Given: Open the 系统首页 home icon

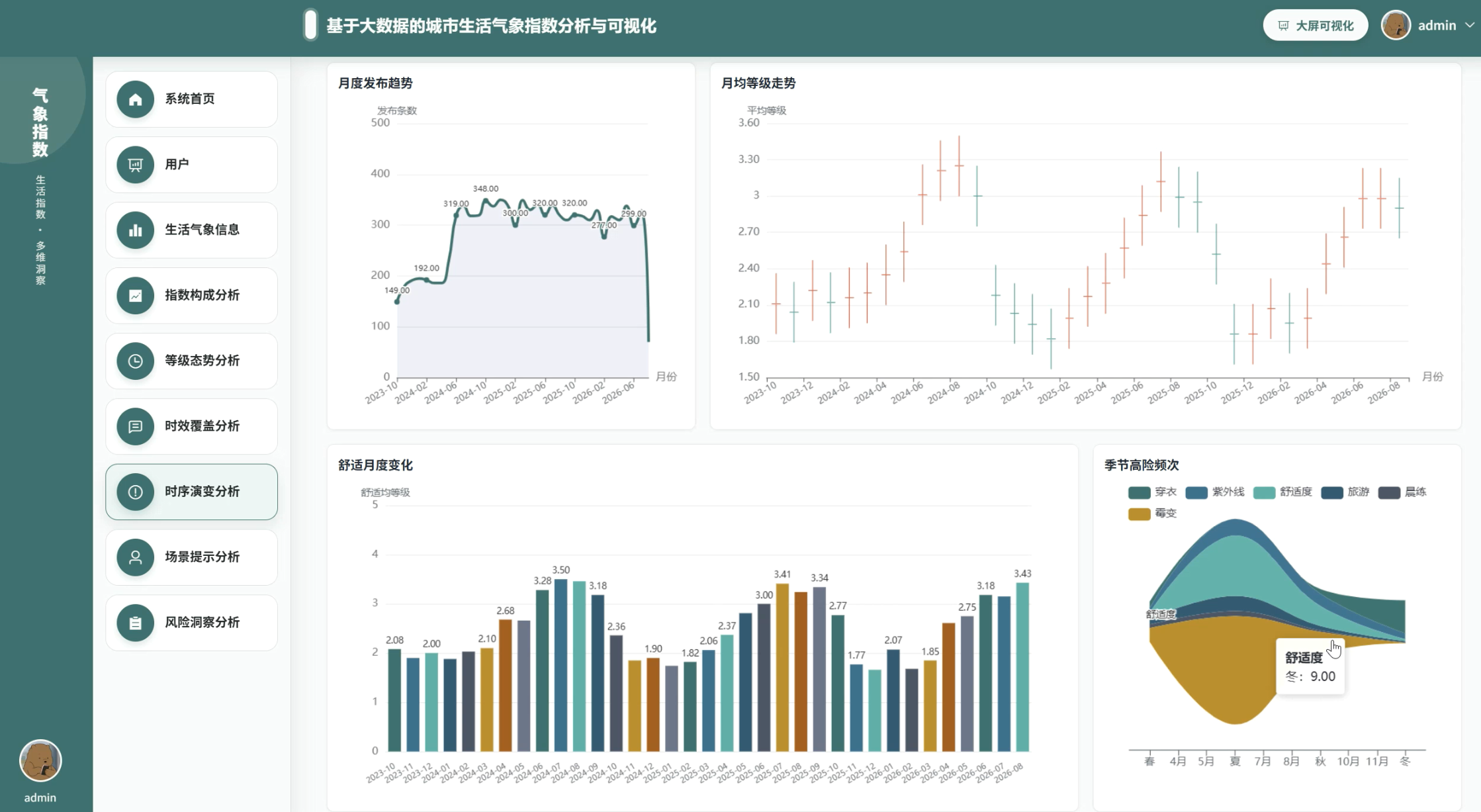Looking at the screenshot, I should tap(135, 99).
